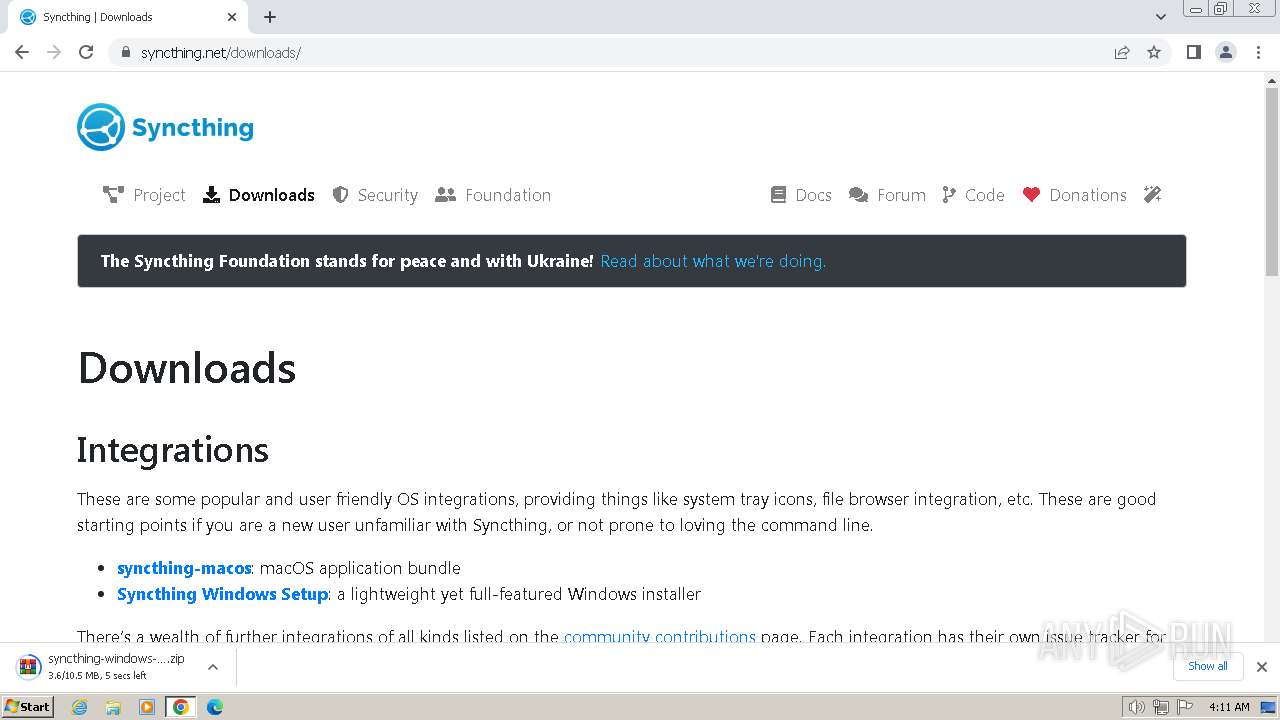Select the Downloads nav item

[x=258, y=195]
